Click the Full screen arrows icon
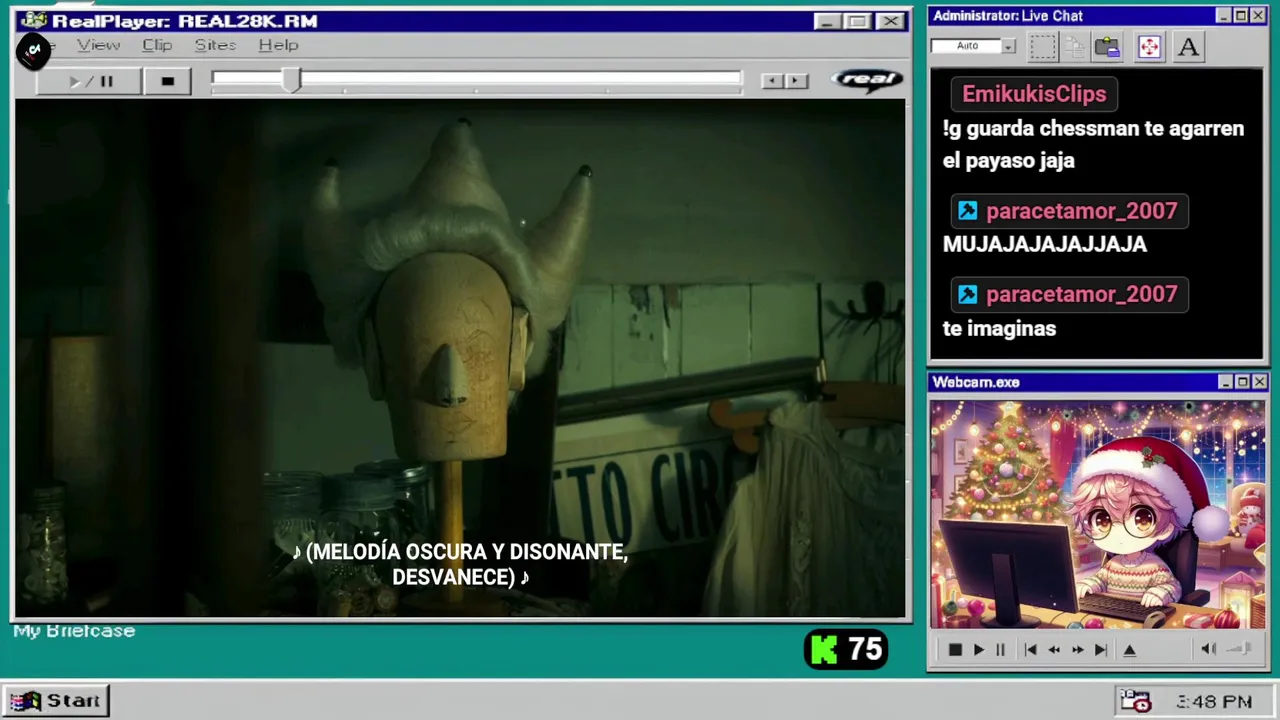Image resolution: width=1280 pixels, height=720 pixels. (1149, 46)
